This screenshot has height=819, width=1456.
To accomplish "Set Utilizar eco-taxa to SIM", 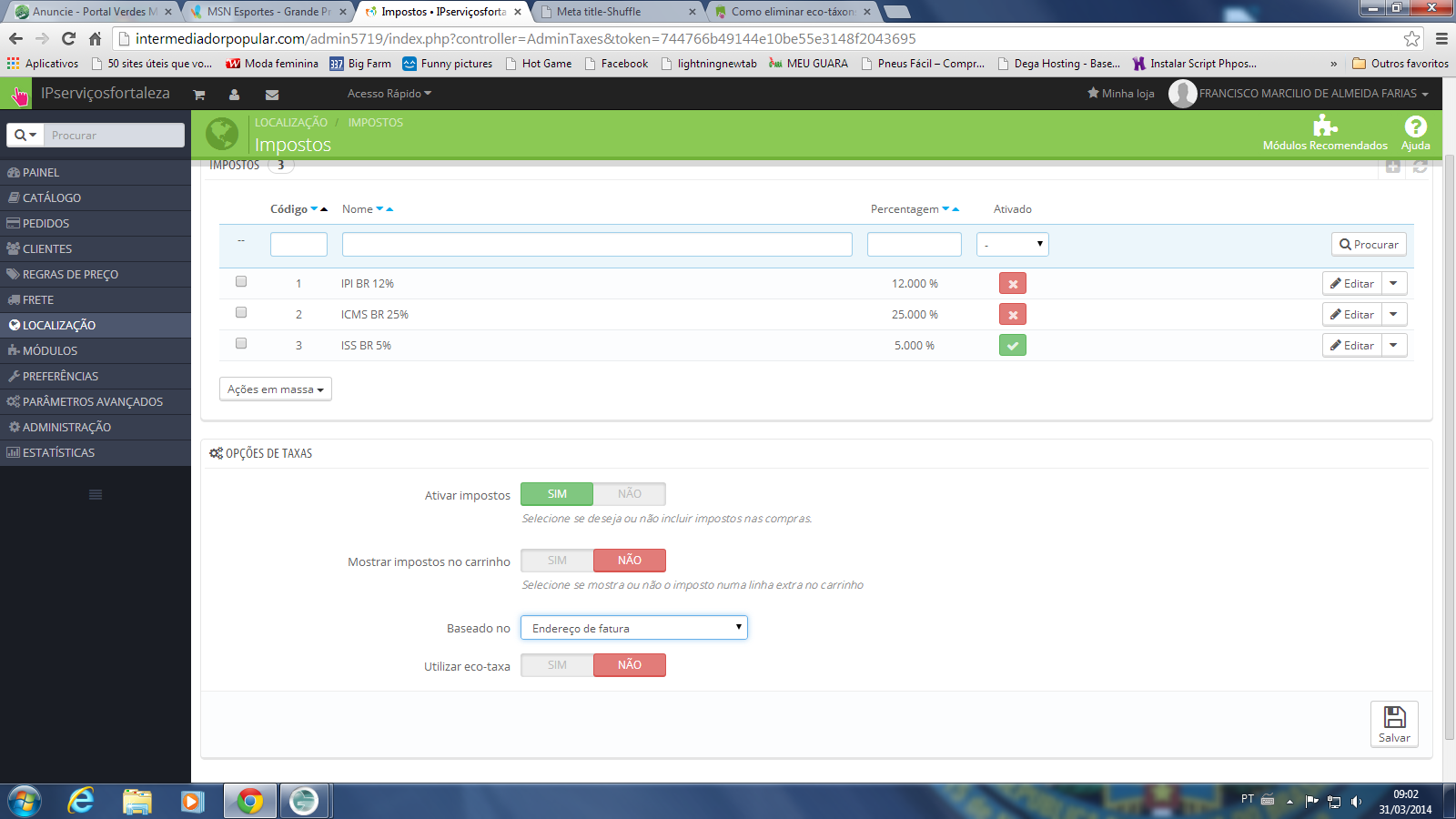I will [x=557, y=665].
